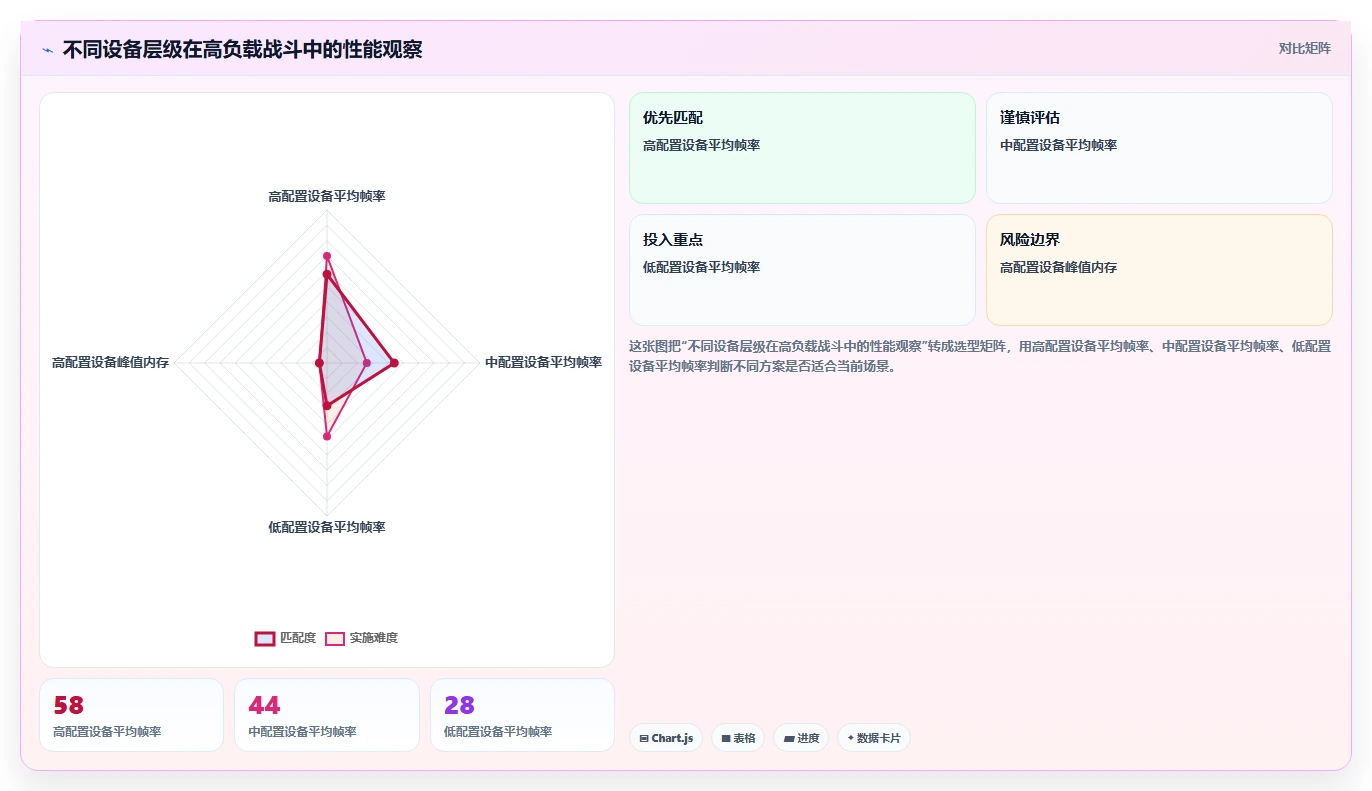
Task: Click the description paragraph beginning 这张图把
Action: 980,356
